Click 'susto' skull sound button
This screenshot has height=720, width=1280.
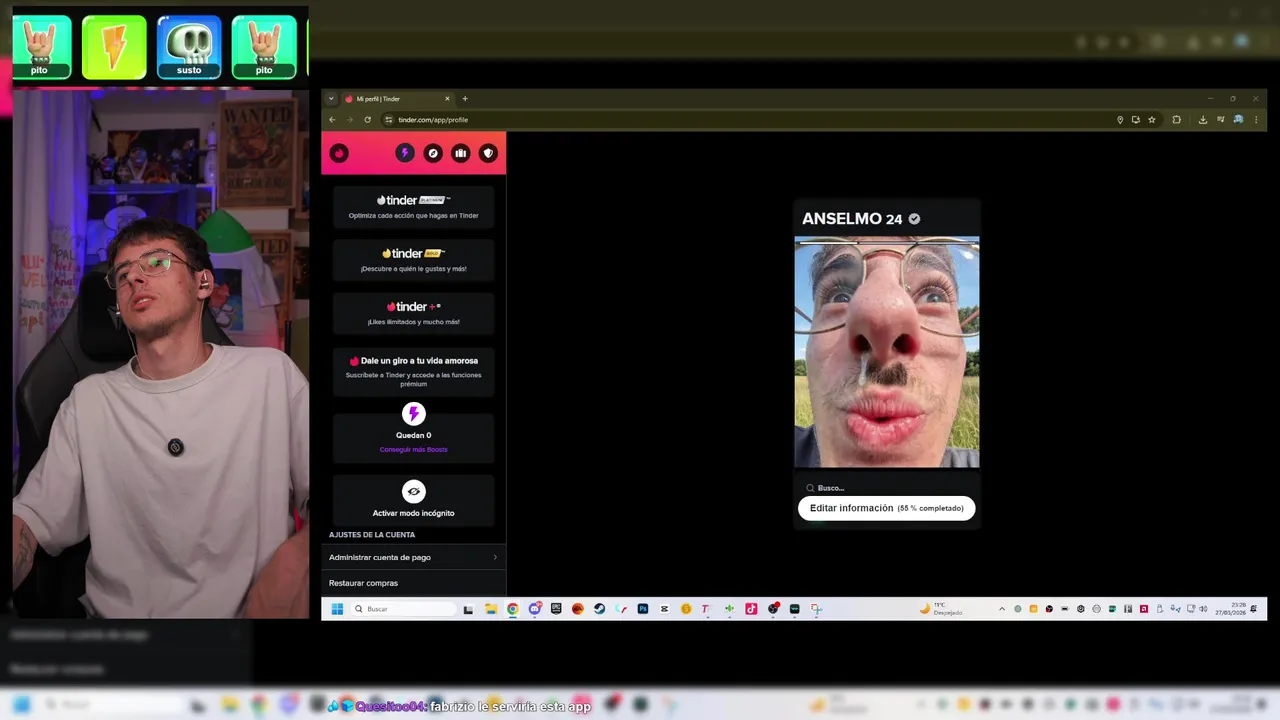tap(189, 47)
